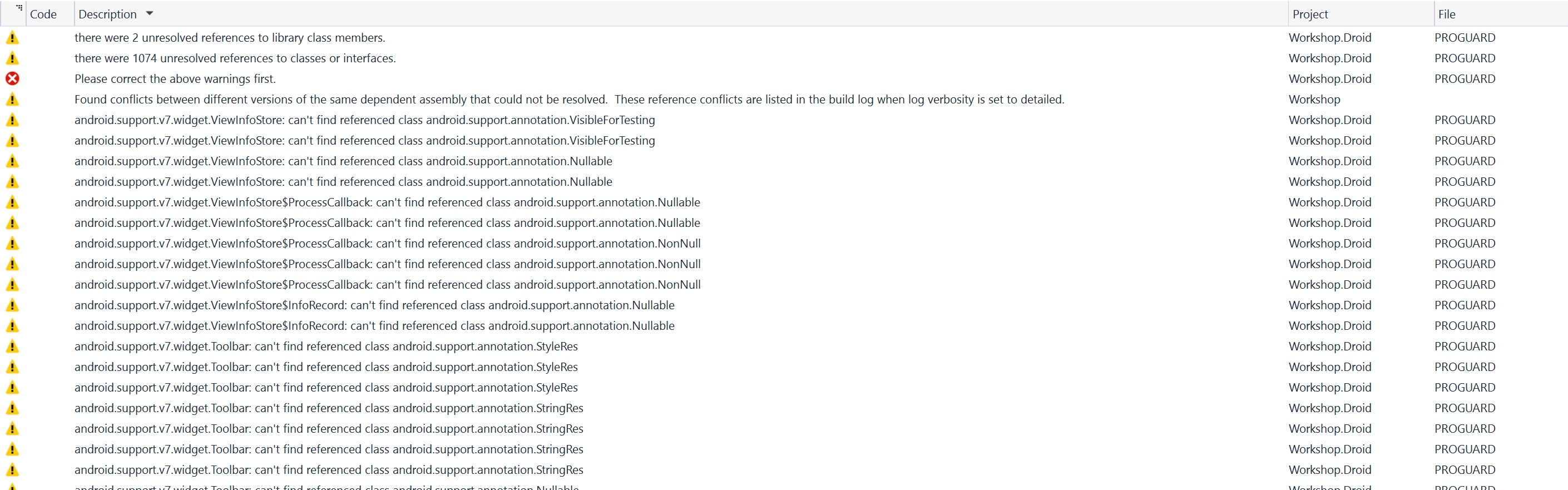
Task: Click the 'Workshop' project cell without PROGUARD file
Action: [x=1314, y=99]
